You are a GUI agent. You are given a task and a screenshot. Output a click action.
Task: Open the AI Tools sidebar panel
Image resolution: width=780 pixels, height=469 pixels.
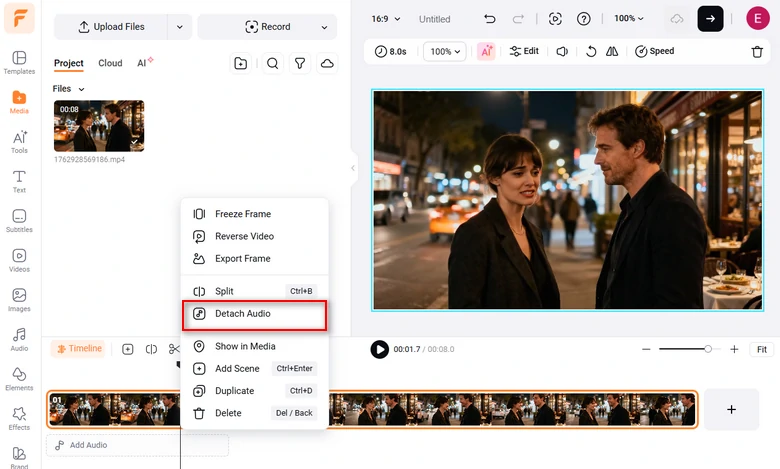tap(19, 142)
